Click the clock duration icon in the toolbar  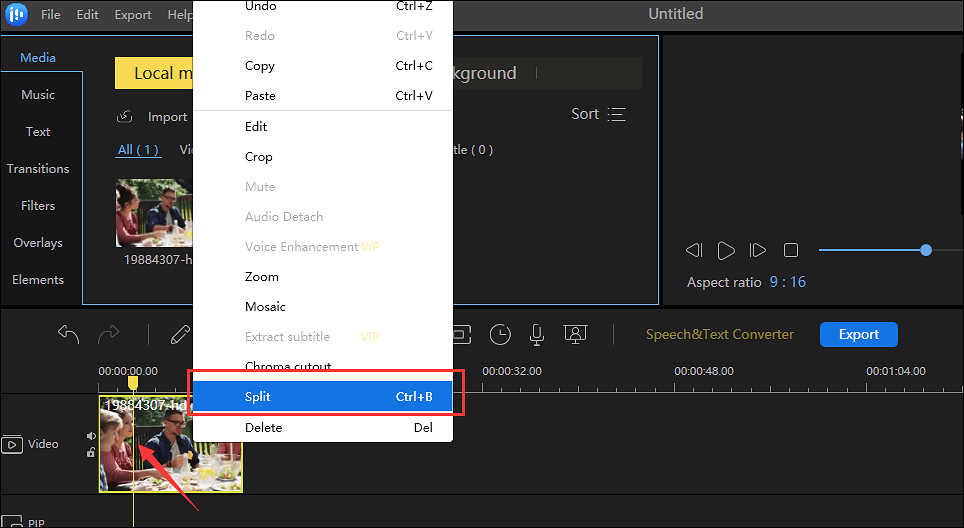click(500, 334)
